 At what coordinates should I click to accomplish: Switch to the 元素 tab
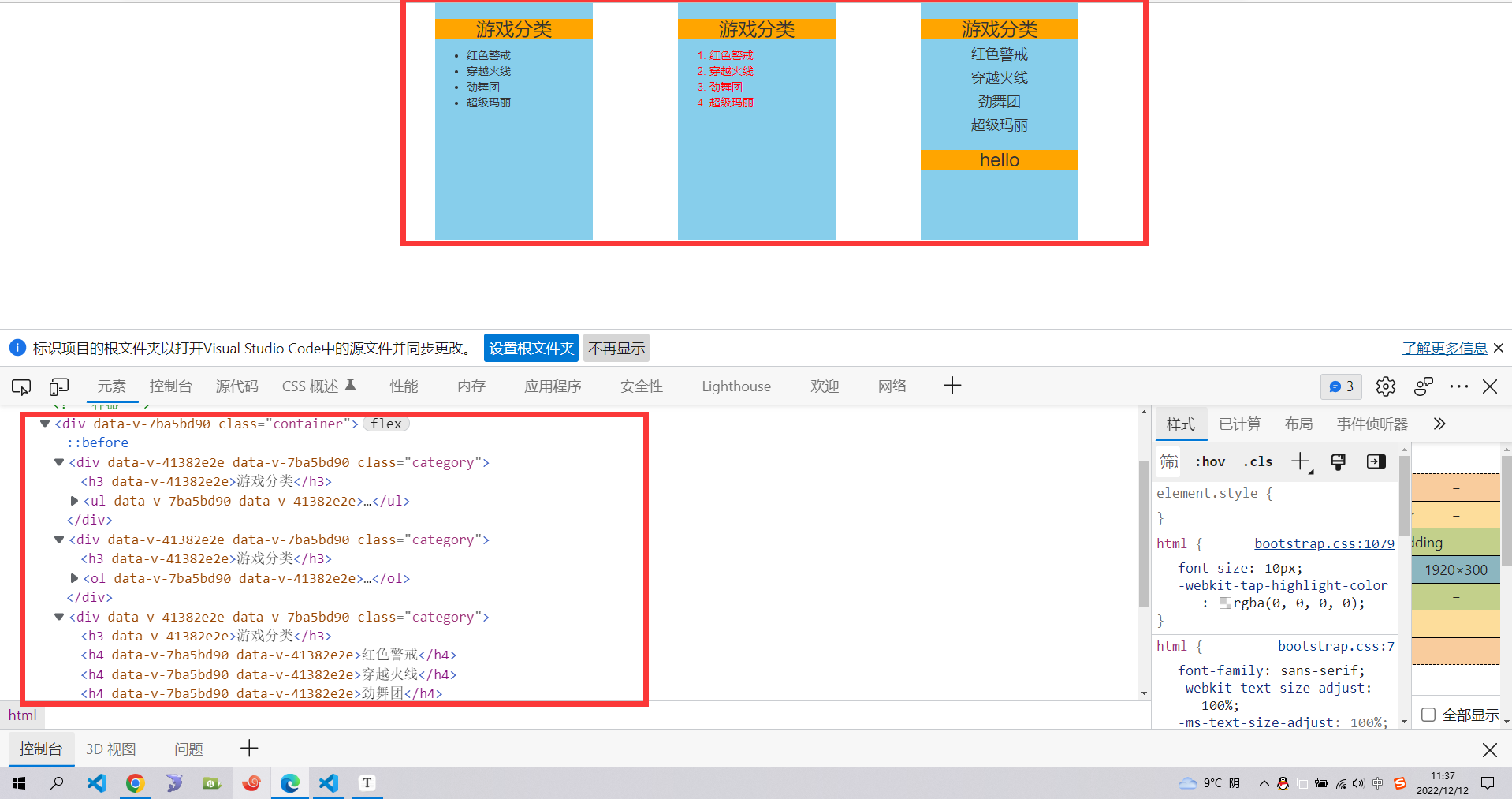click(x=111, y=386)
